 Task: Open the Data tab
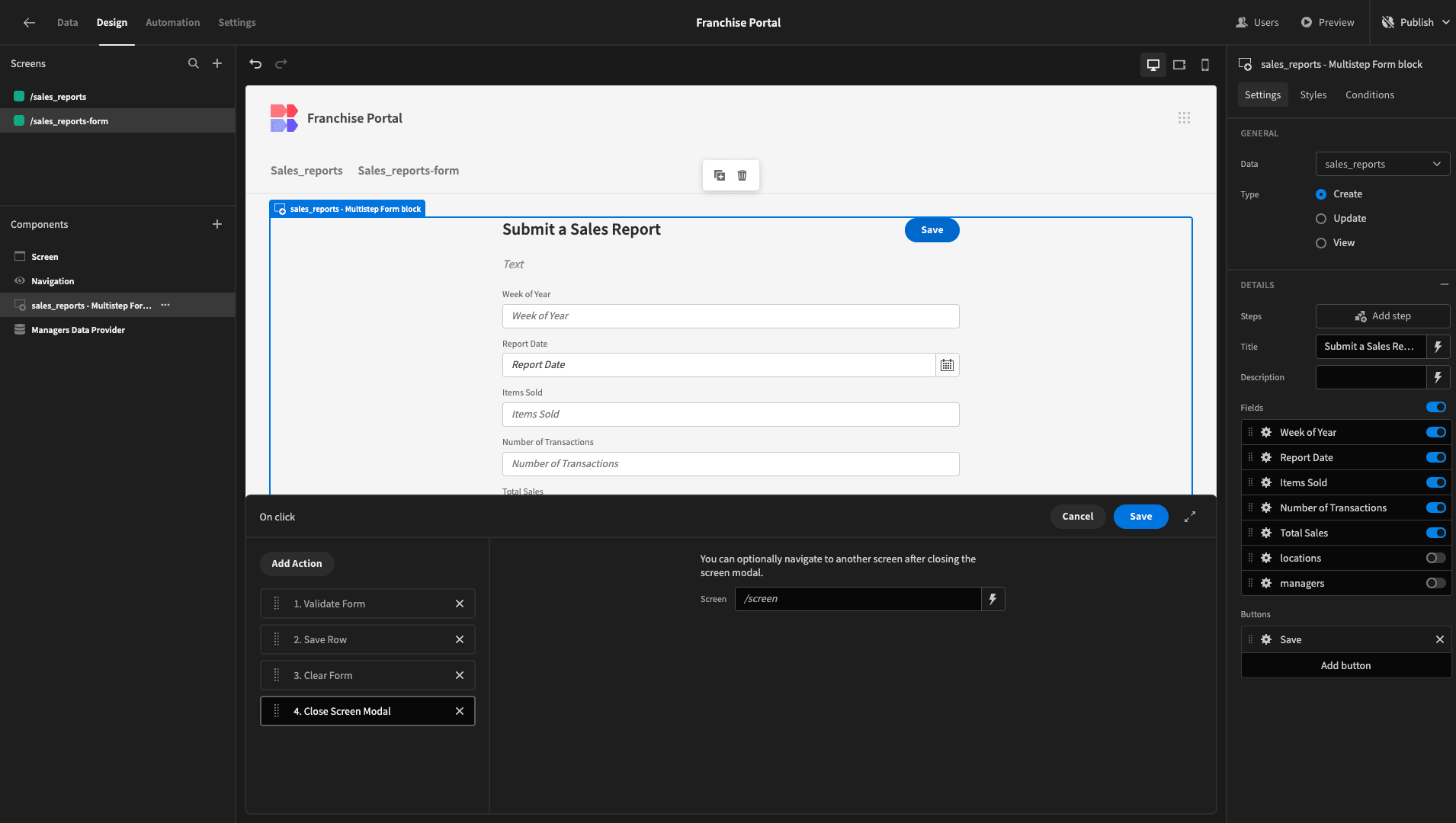[68, 23]
